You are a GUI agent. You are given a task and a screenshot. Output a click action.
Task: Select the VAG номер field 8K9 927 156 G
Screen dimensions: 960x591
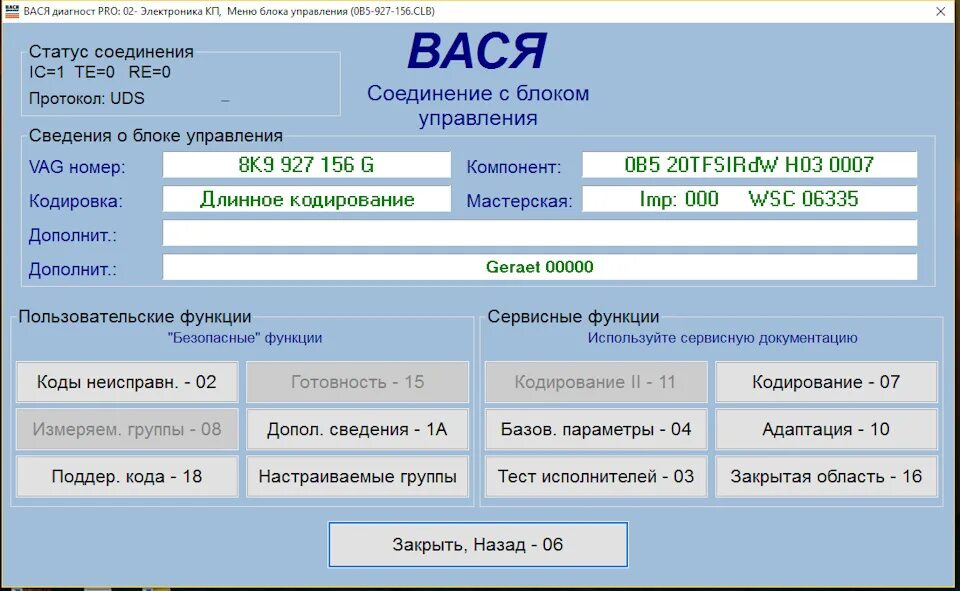click(x=307, y=165)
